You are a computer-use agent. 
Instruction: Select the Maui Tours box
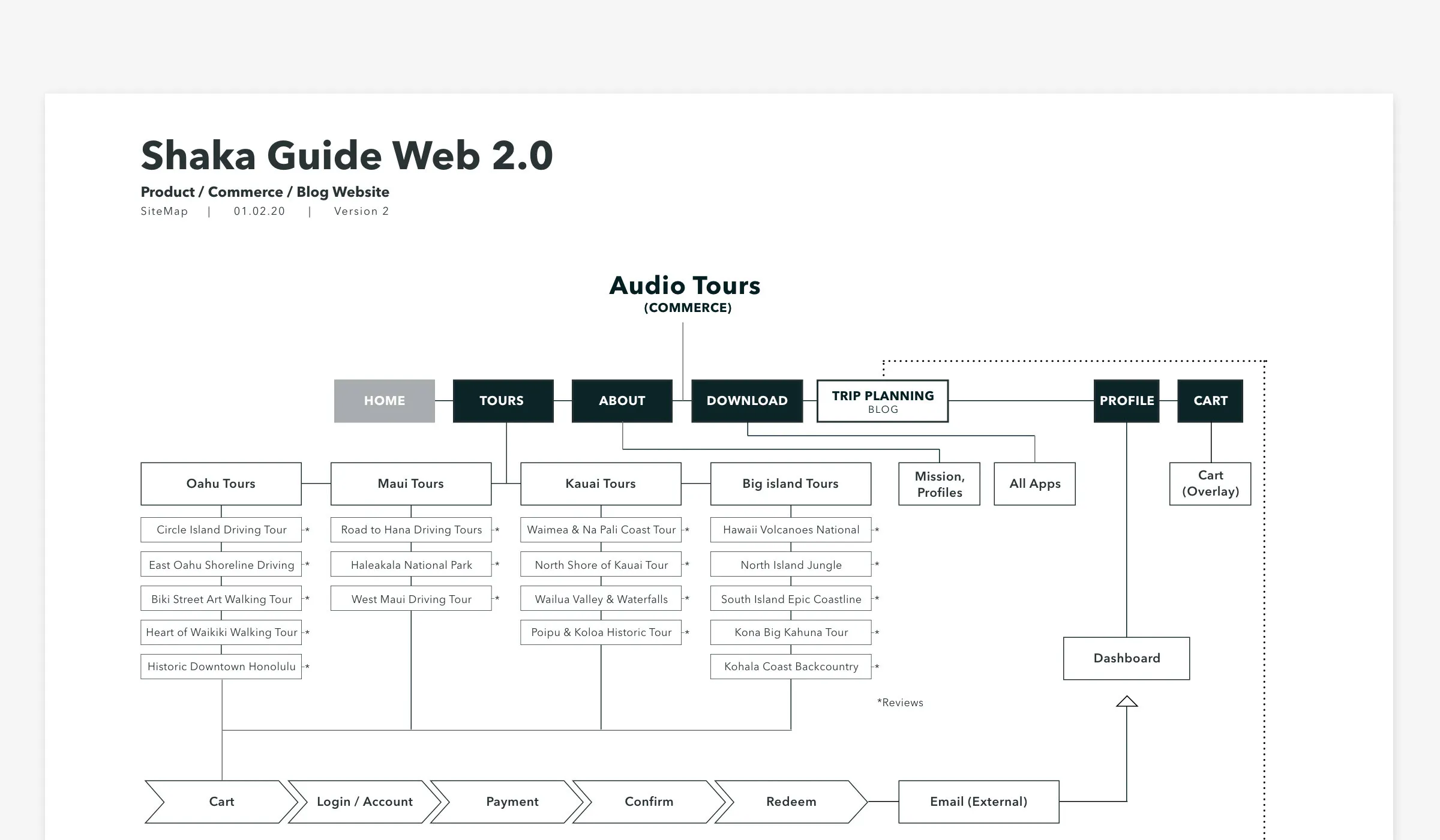pyautogui.click(x=411, y=484)
